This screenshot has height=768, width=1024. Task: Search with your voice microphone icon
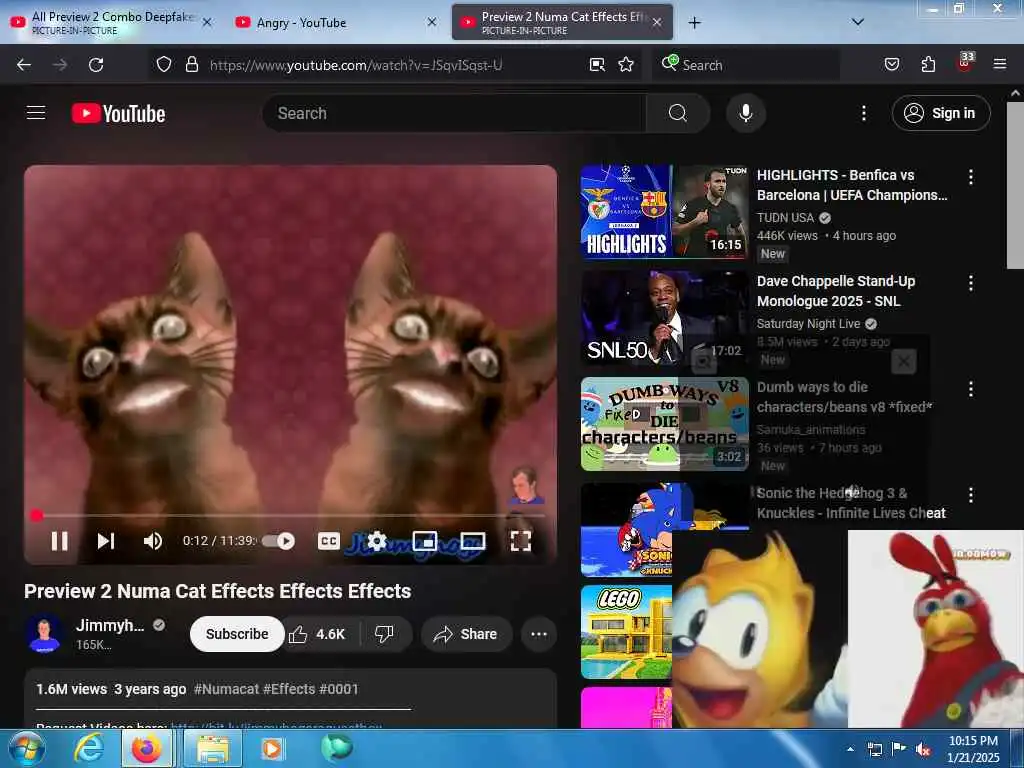[746, 113]
